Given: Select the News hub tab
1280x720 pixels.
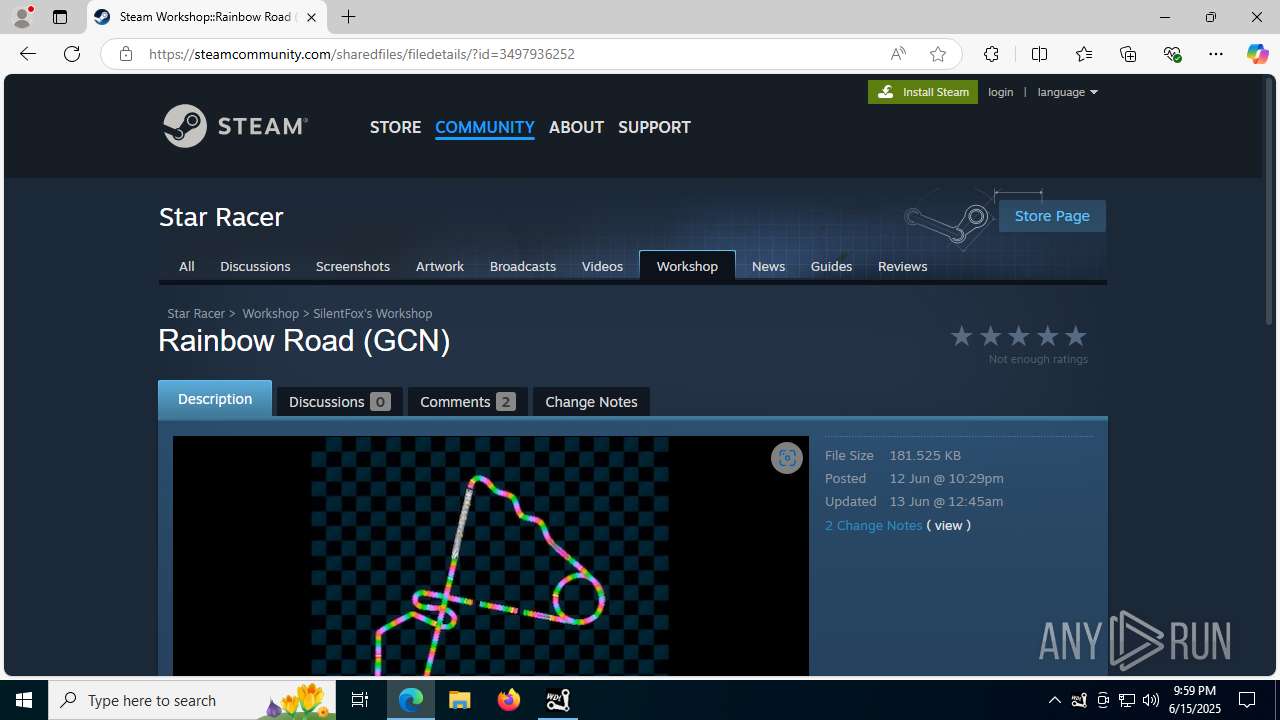Looking at the screenshot, I should (768, 266).
